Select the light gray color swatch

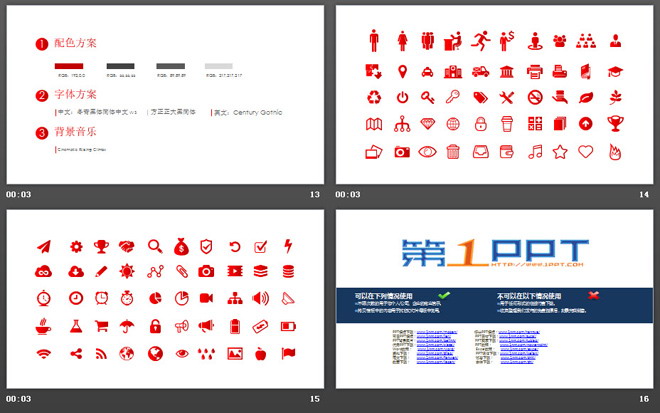point(219,66)
